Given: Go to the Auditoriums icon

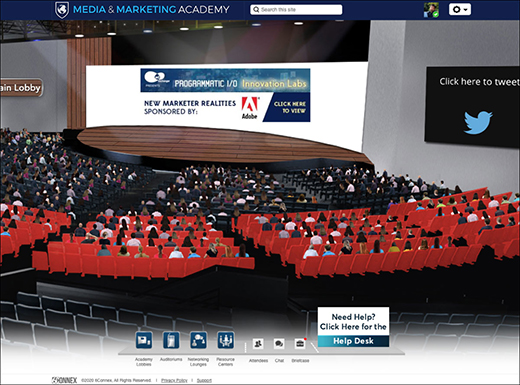Looking at the screenshot, I should pos(171,340).
